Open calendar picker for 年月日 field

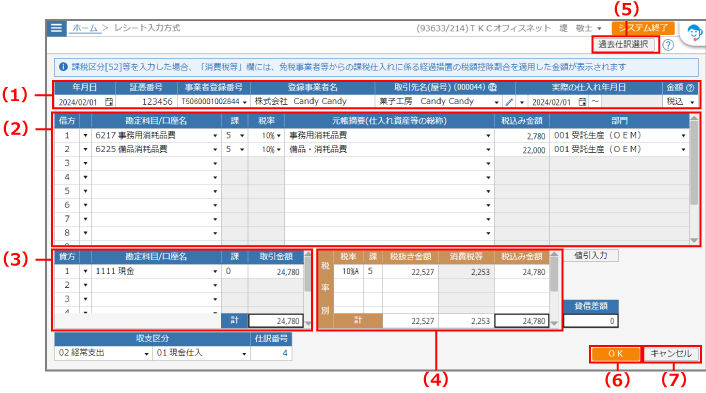coord(109,102)
